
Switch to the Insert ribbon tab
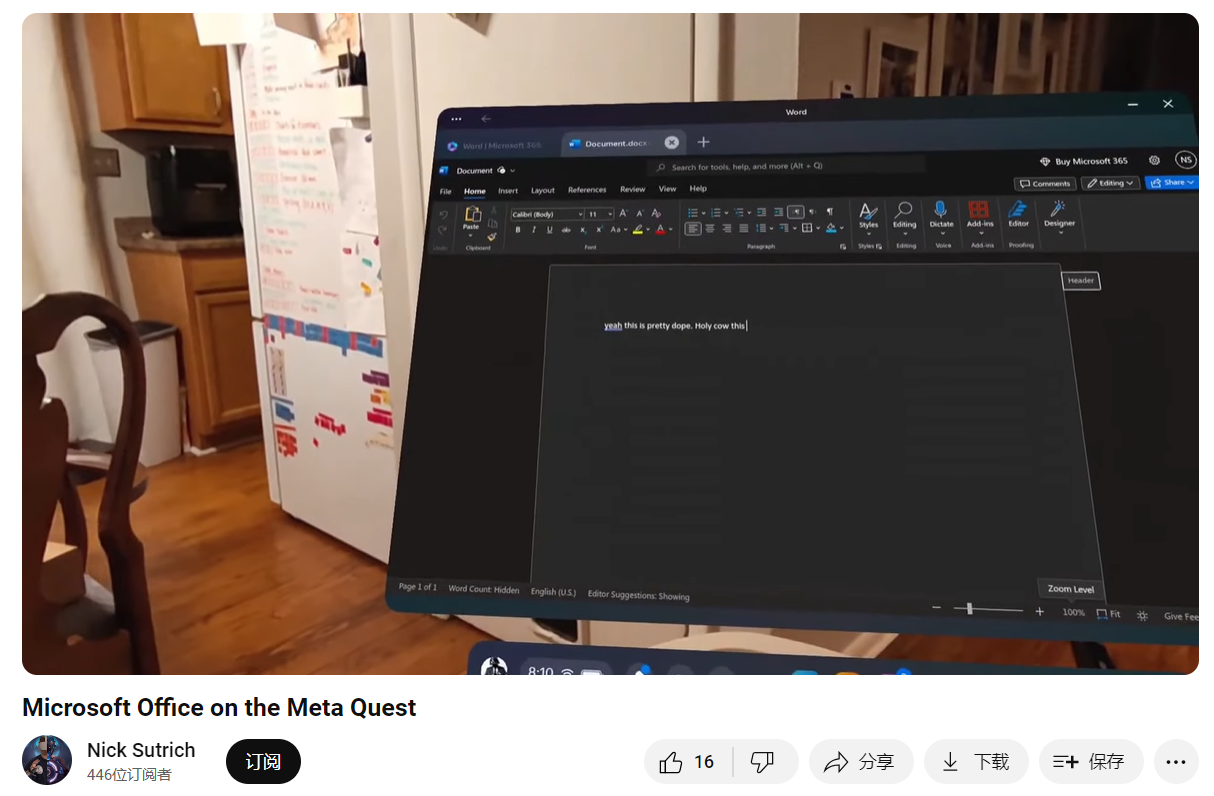click(508, 188)
